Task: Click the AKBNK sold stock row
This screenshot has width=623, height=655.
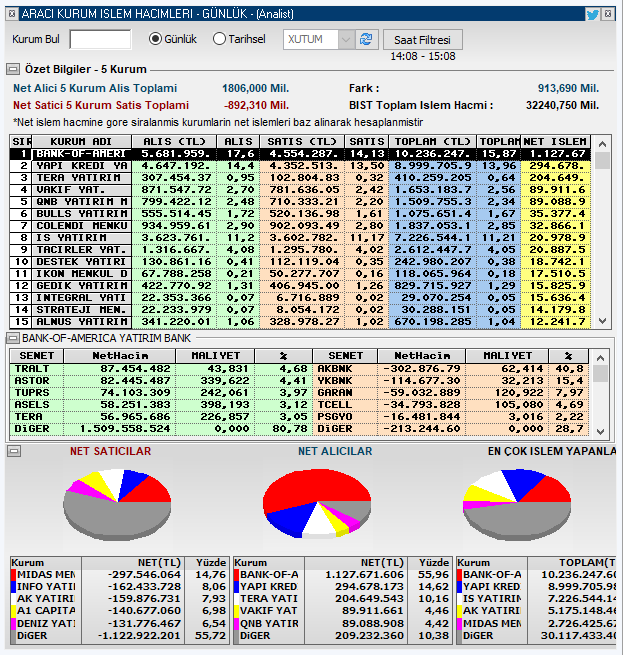Action: (x=451, y=369)
